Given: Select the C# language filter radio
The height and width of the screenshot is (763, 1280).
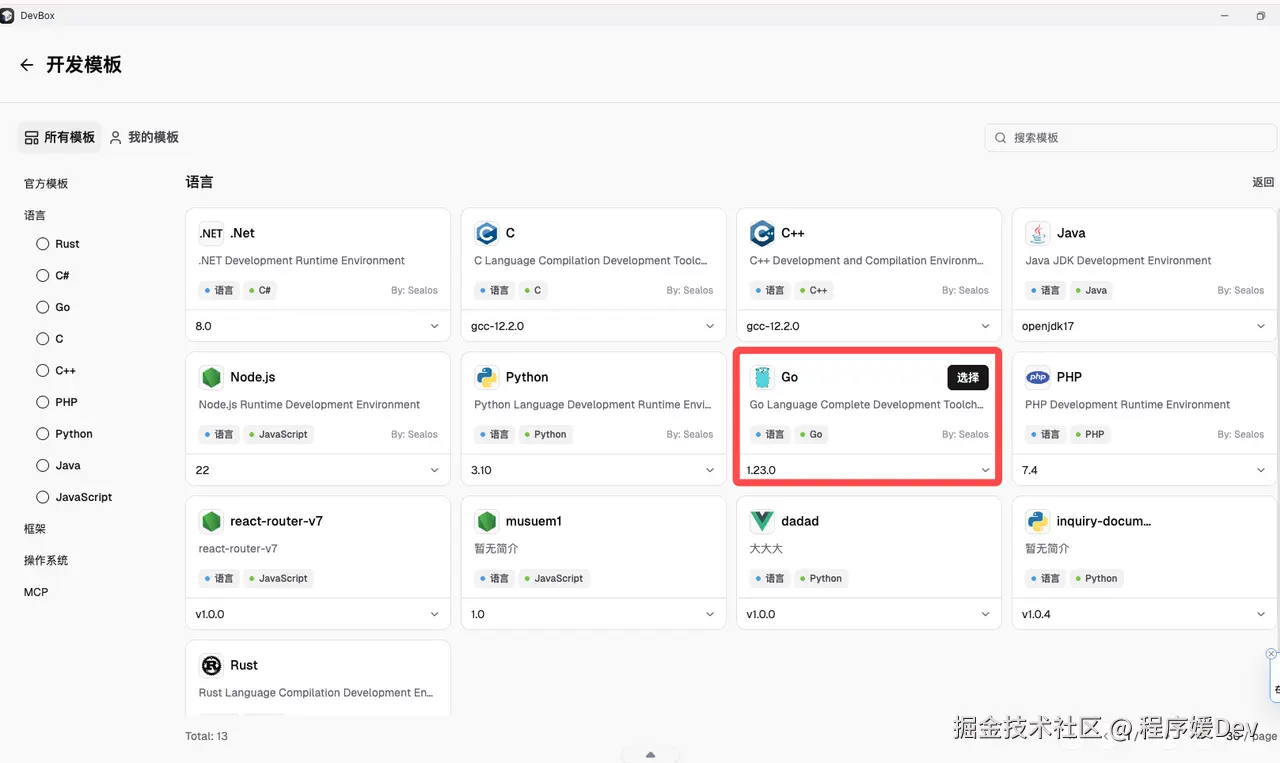Looking at the screenshot, I should (42, 275).
